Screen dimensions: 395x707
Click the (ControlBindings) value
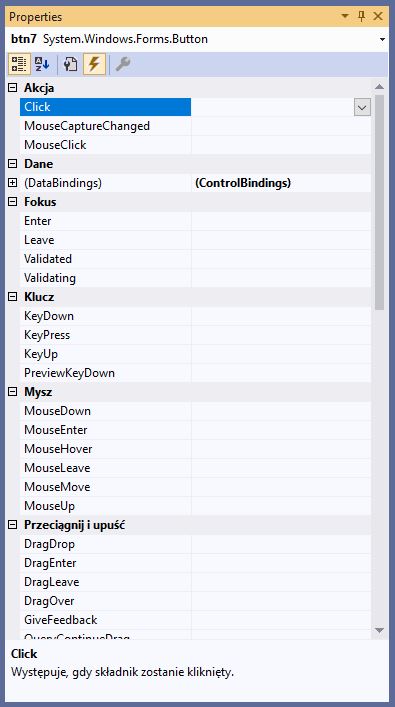click(243, 183)
